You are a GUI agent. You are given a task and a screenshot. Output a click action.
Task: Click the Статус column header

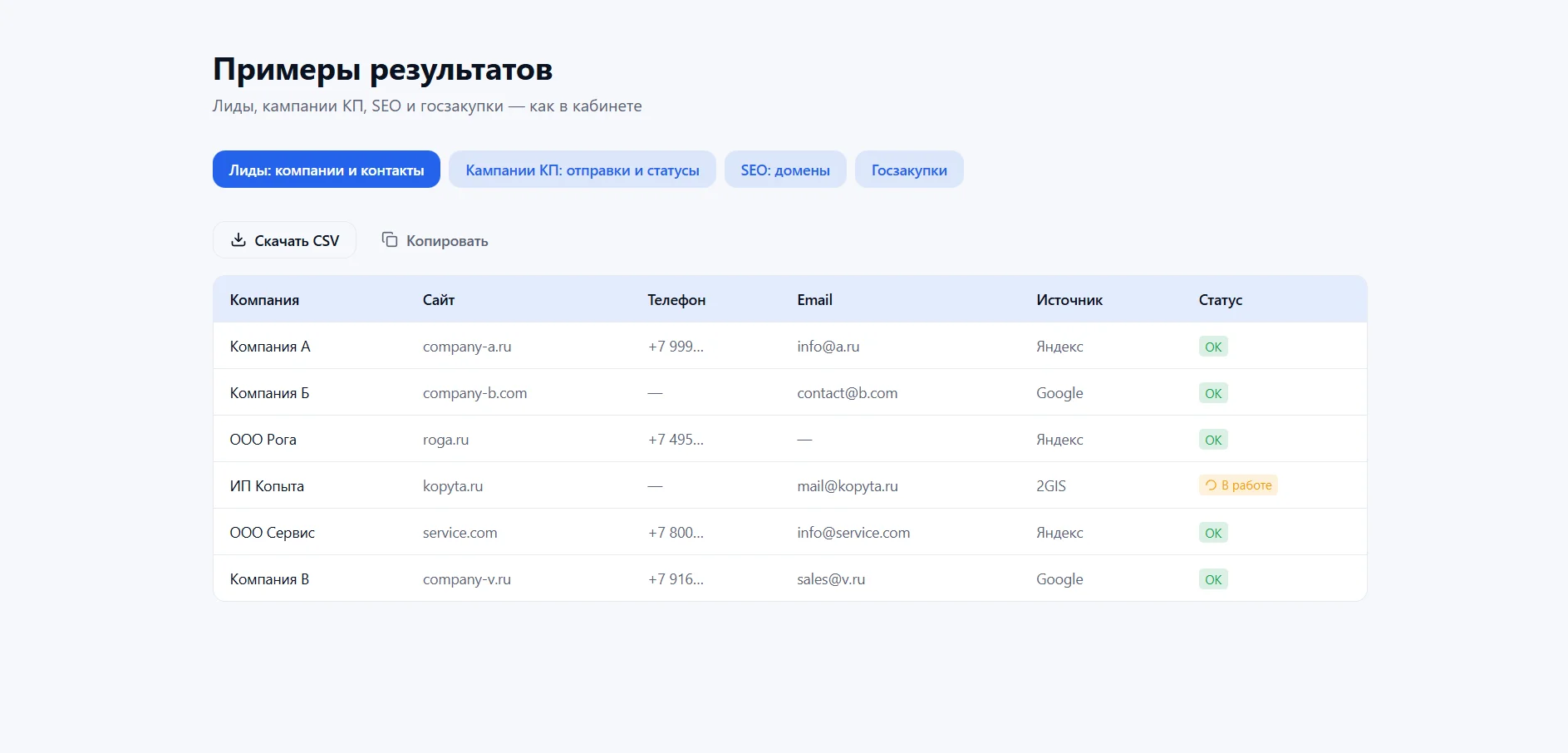tap(1220, 300)
